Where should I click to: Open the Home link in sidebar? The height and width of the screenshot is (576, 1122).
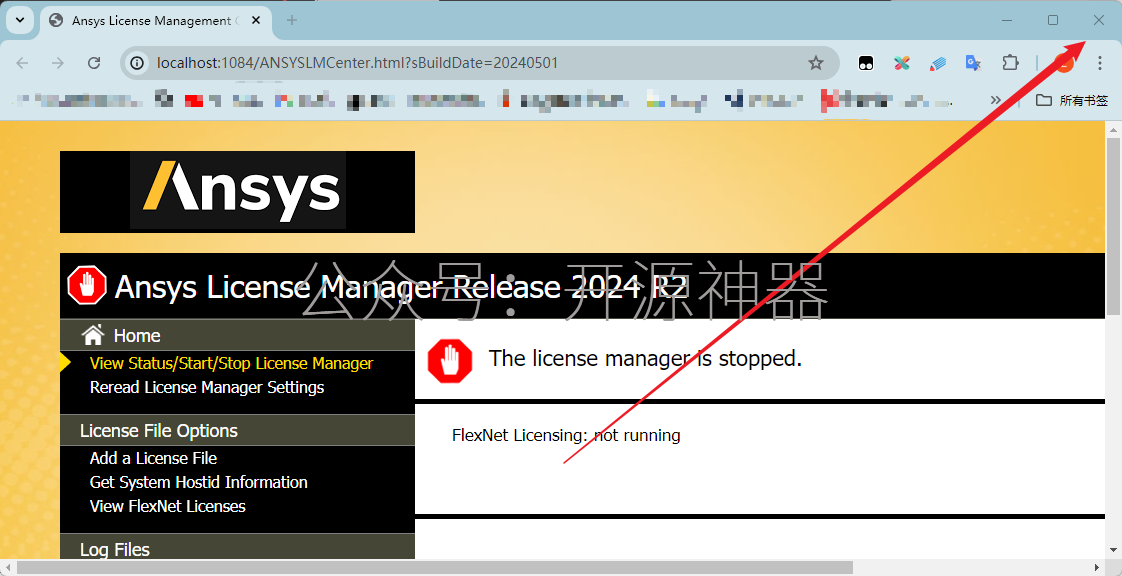pyautogui.click(x=137, y=336)
